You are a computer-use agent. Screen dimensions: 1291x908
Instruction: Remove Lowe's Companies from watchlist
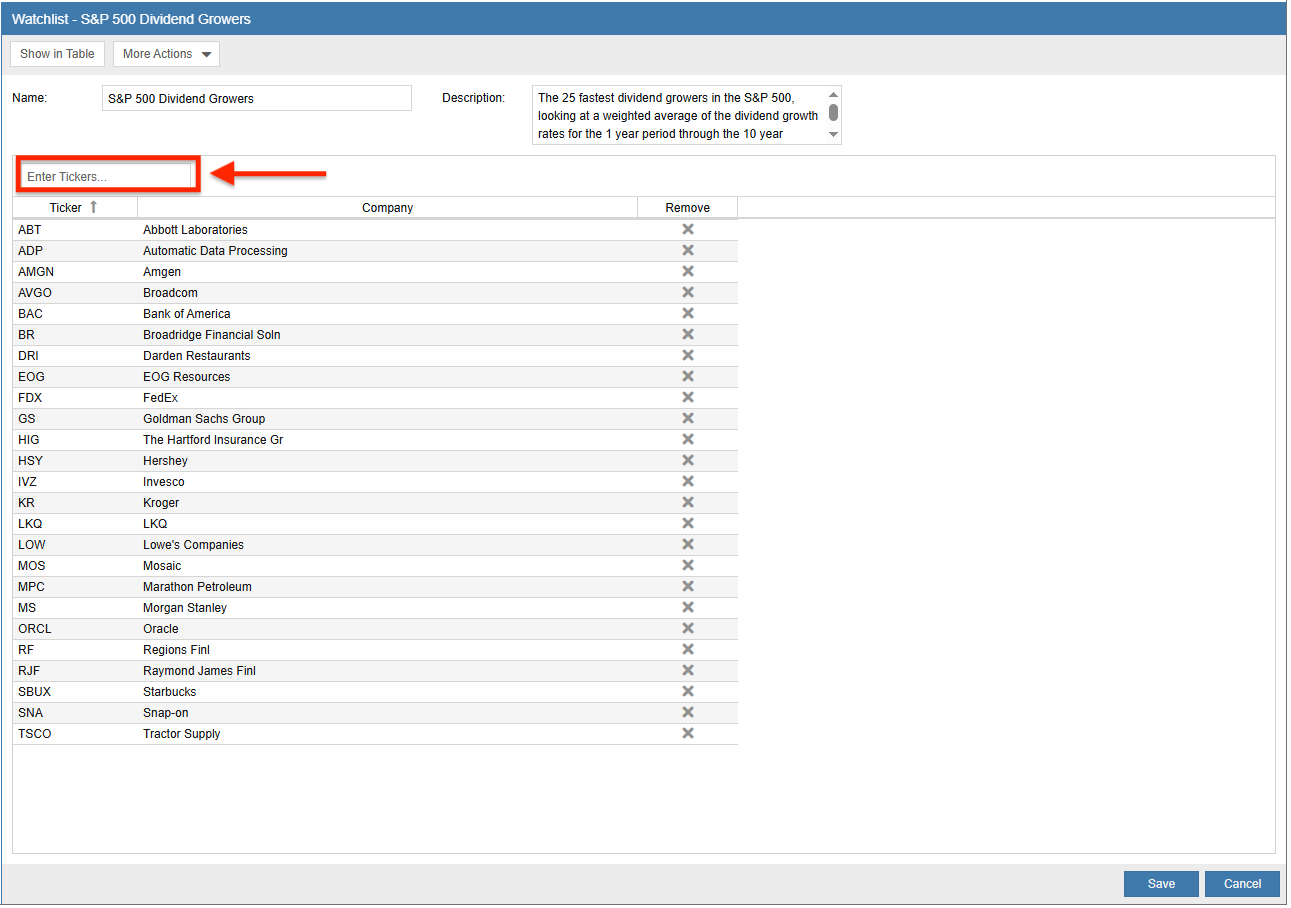pyautogui.click(x=688, y=544)
